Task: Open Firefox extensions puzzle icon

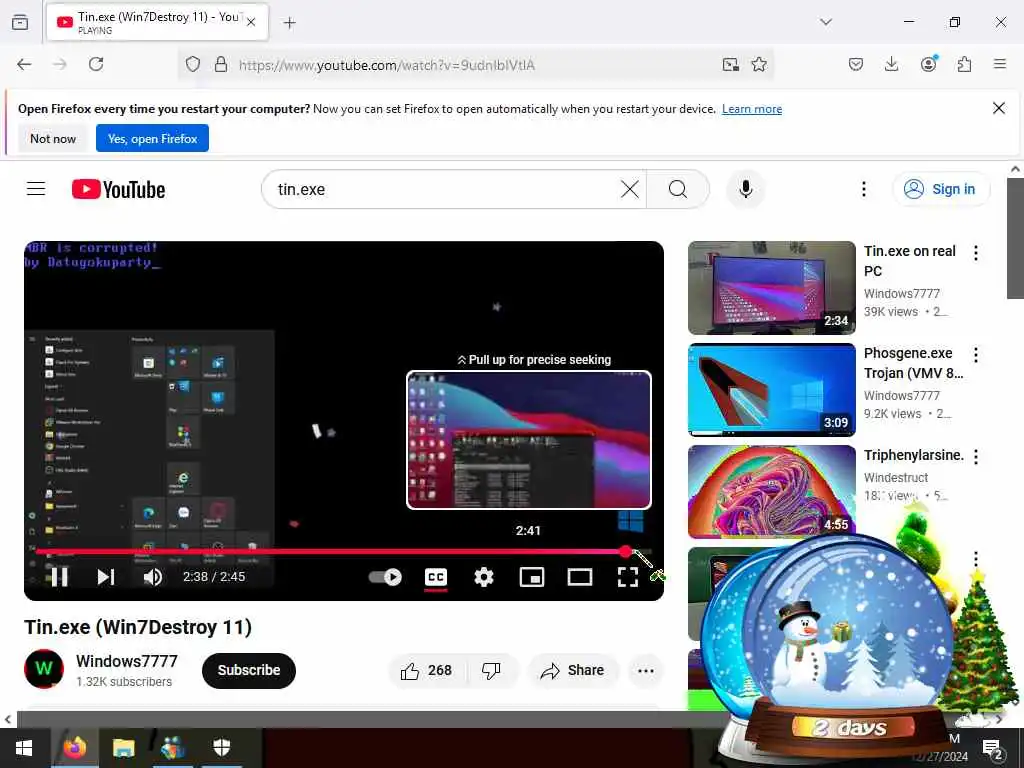Action: [x=964, y=64]
